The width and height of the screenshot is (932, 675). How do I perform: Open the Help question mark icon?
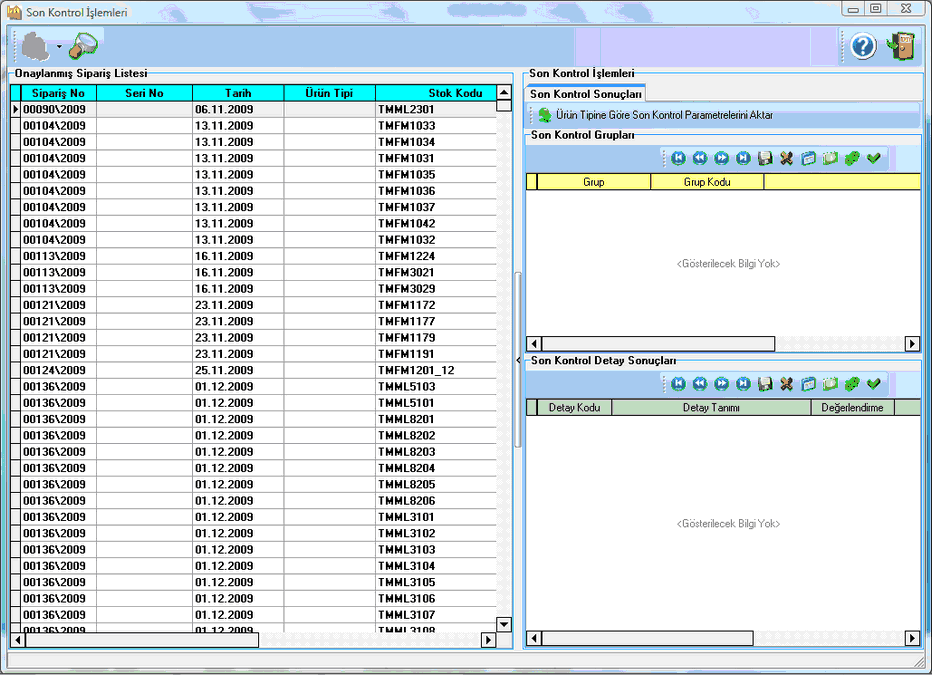pos(862,46)
